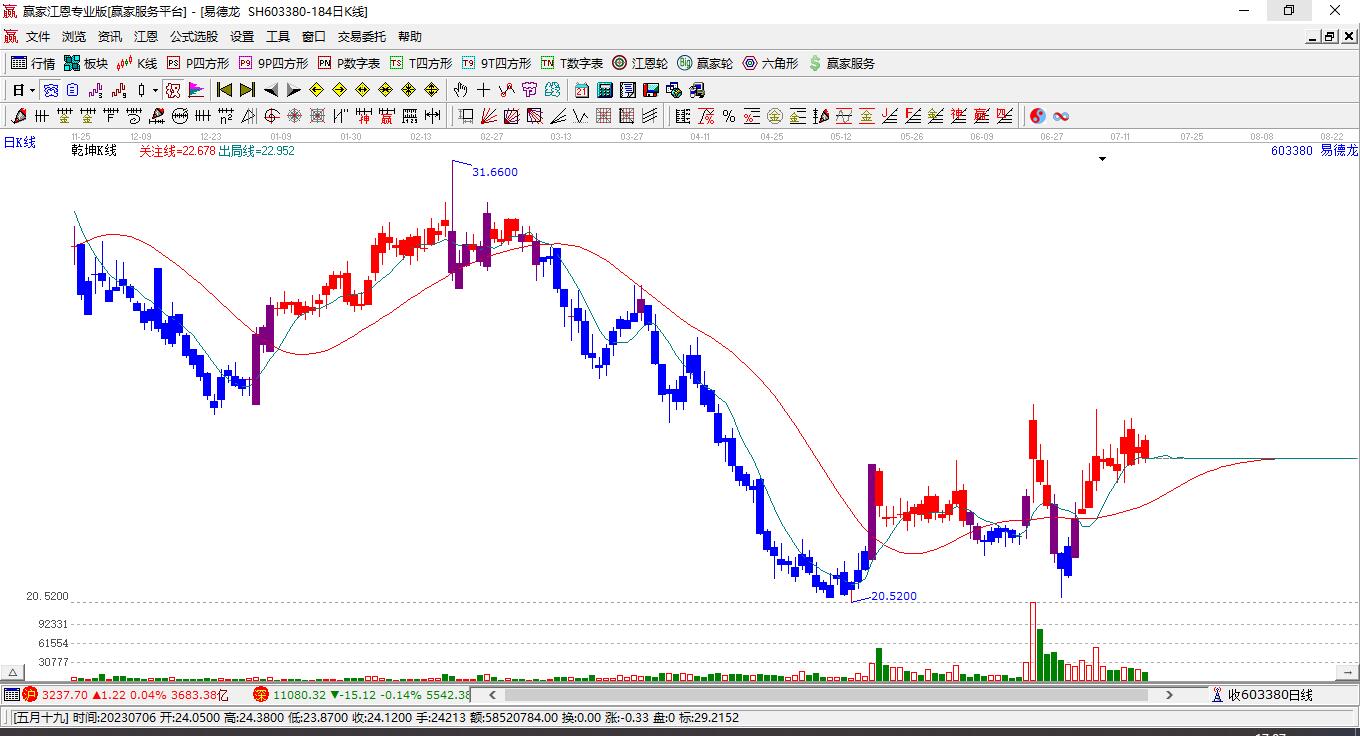Open the 赢家轮 wheel tool

coord(705,63)
